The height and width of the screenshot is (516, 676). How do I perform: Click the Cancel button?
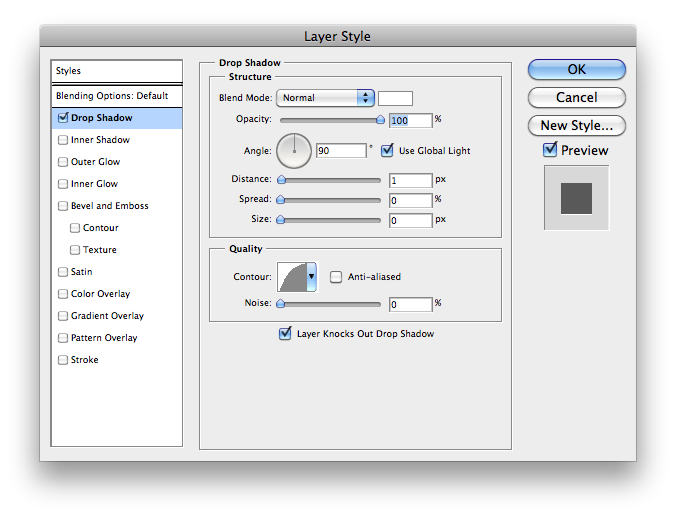coord(576,97)
